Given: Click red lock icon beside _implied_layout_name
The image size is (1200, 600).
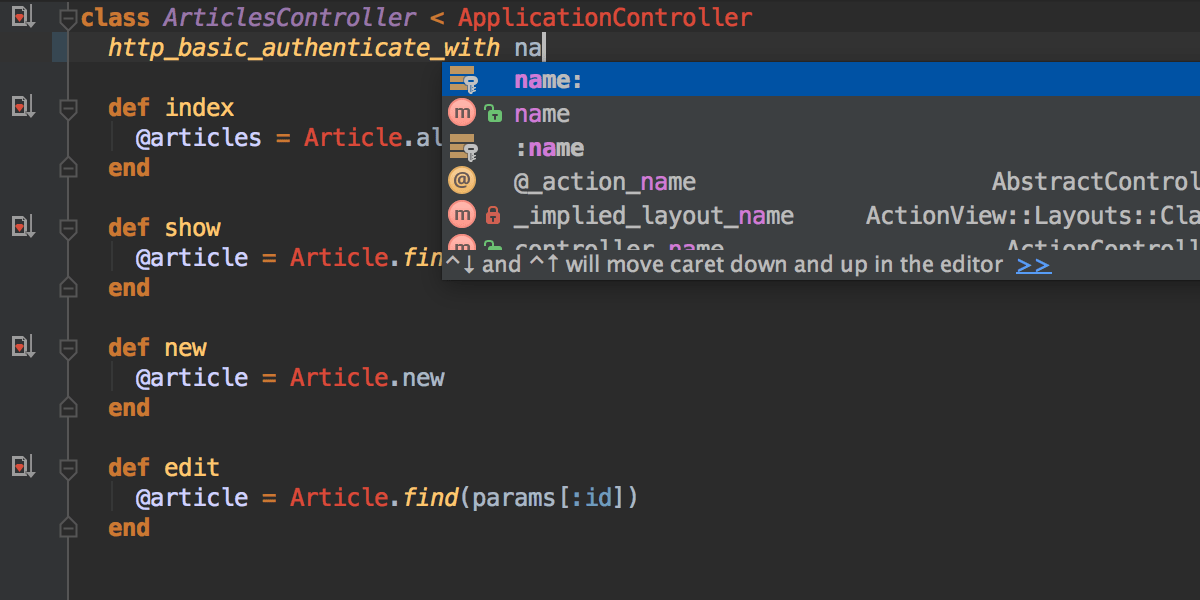Looking at the screenshot, I should [x=492, y=215].
